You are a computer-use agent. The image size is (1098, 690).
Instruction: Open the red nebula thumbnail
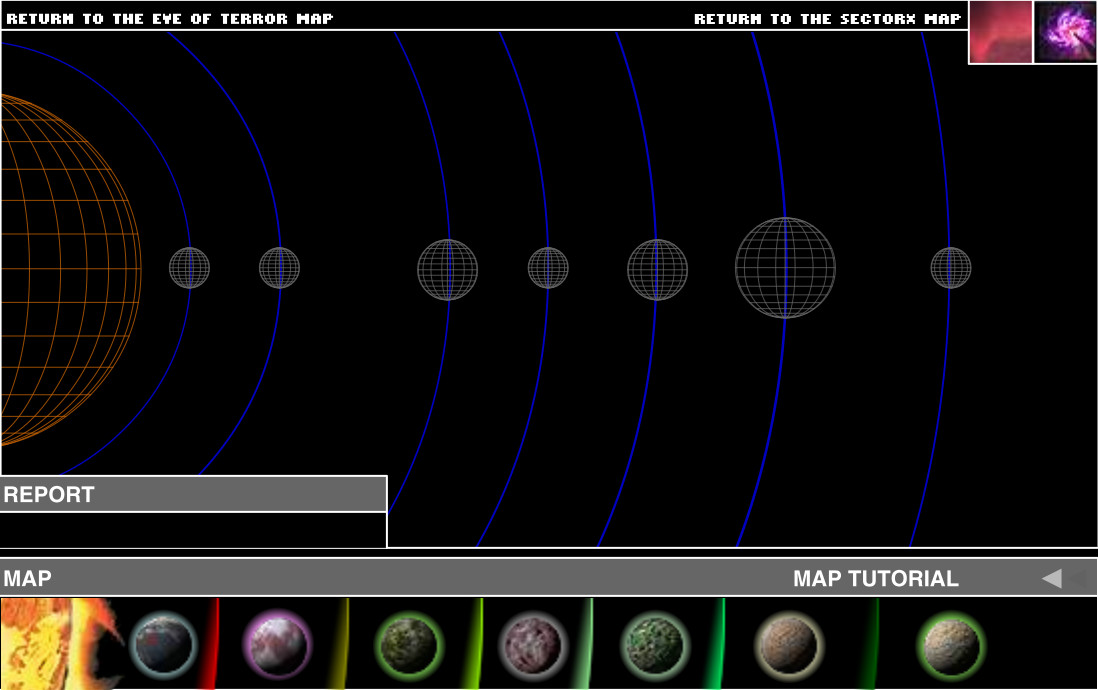coord(1000,32)
